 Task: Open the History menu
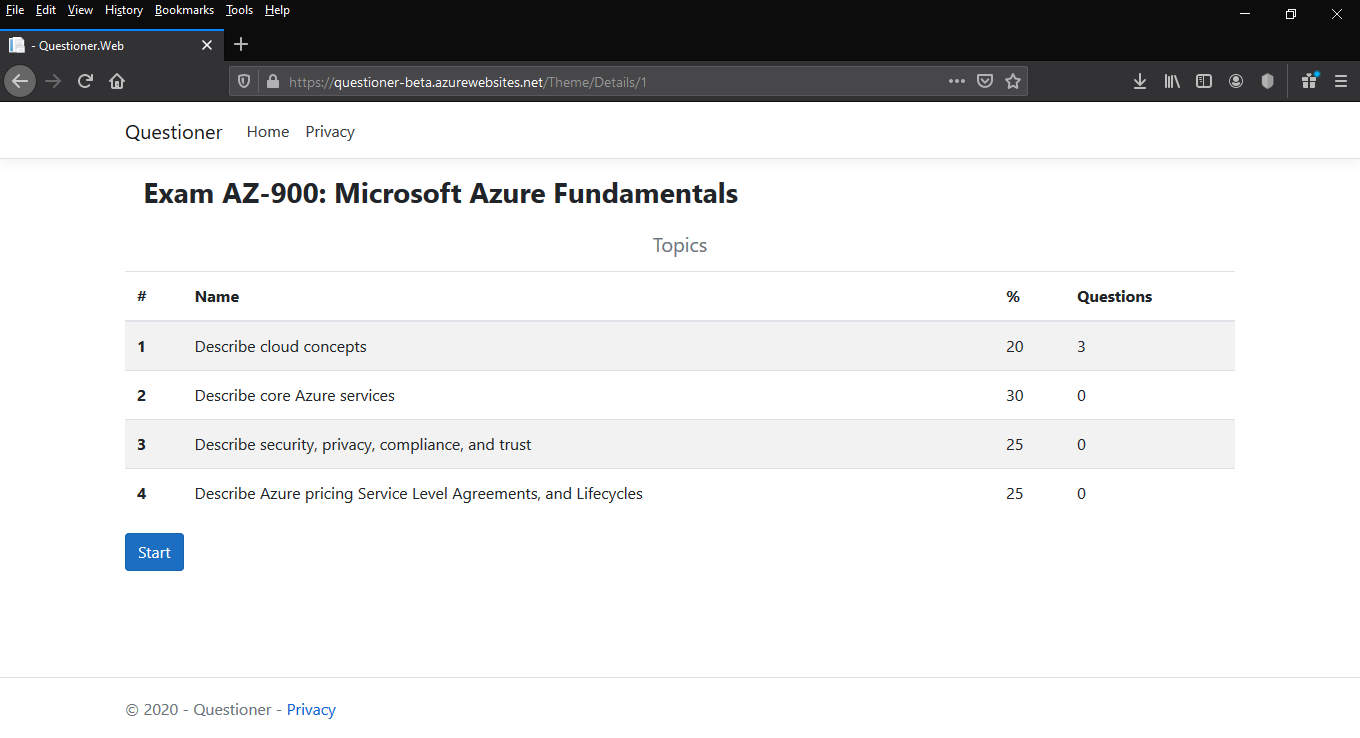[x=124, y=10]
